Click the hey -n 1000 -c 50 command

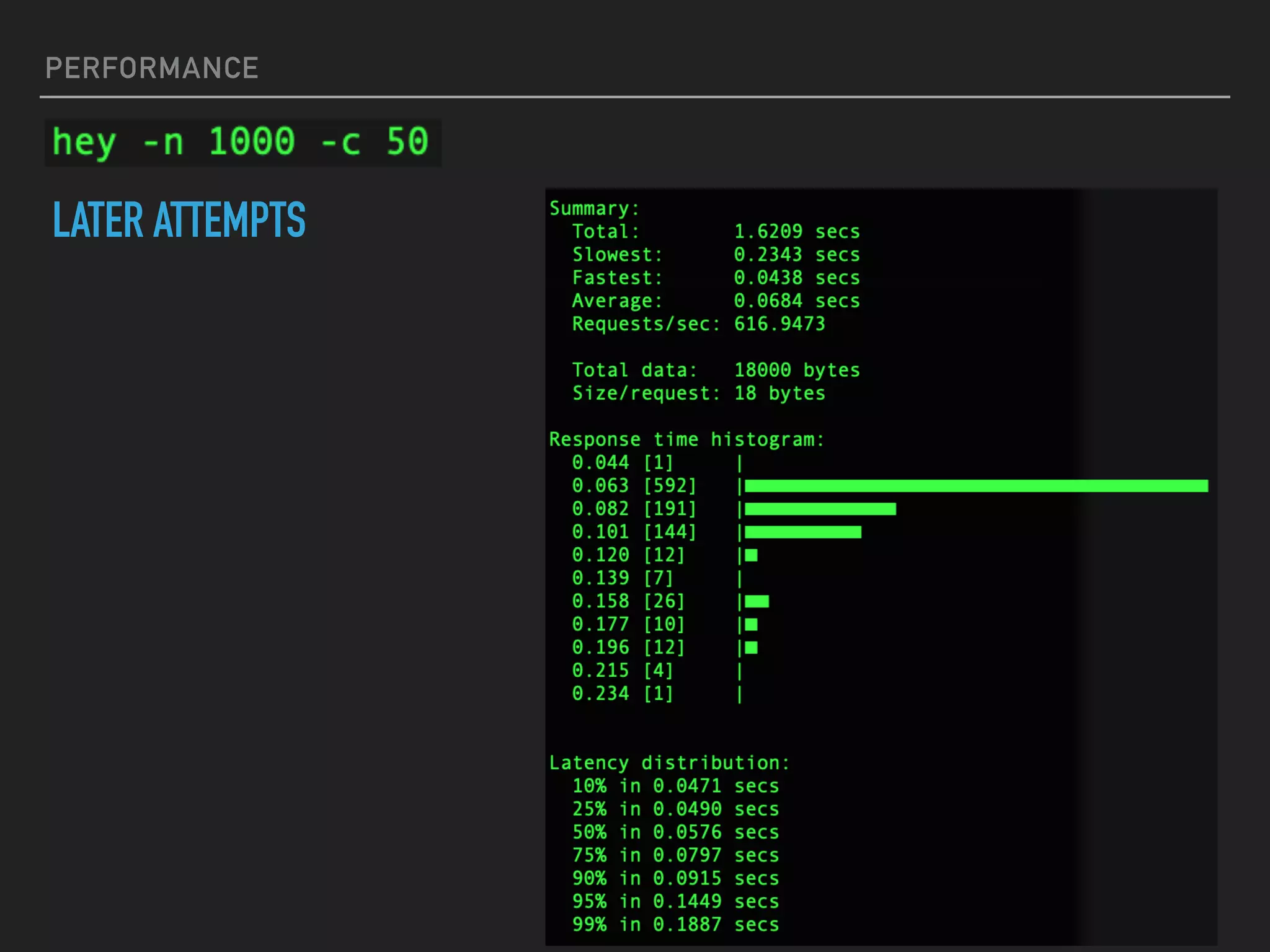pos(242,143)
